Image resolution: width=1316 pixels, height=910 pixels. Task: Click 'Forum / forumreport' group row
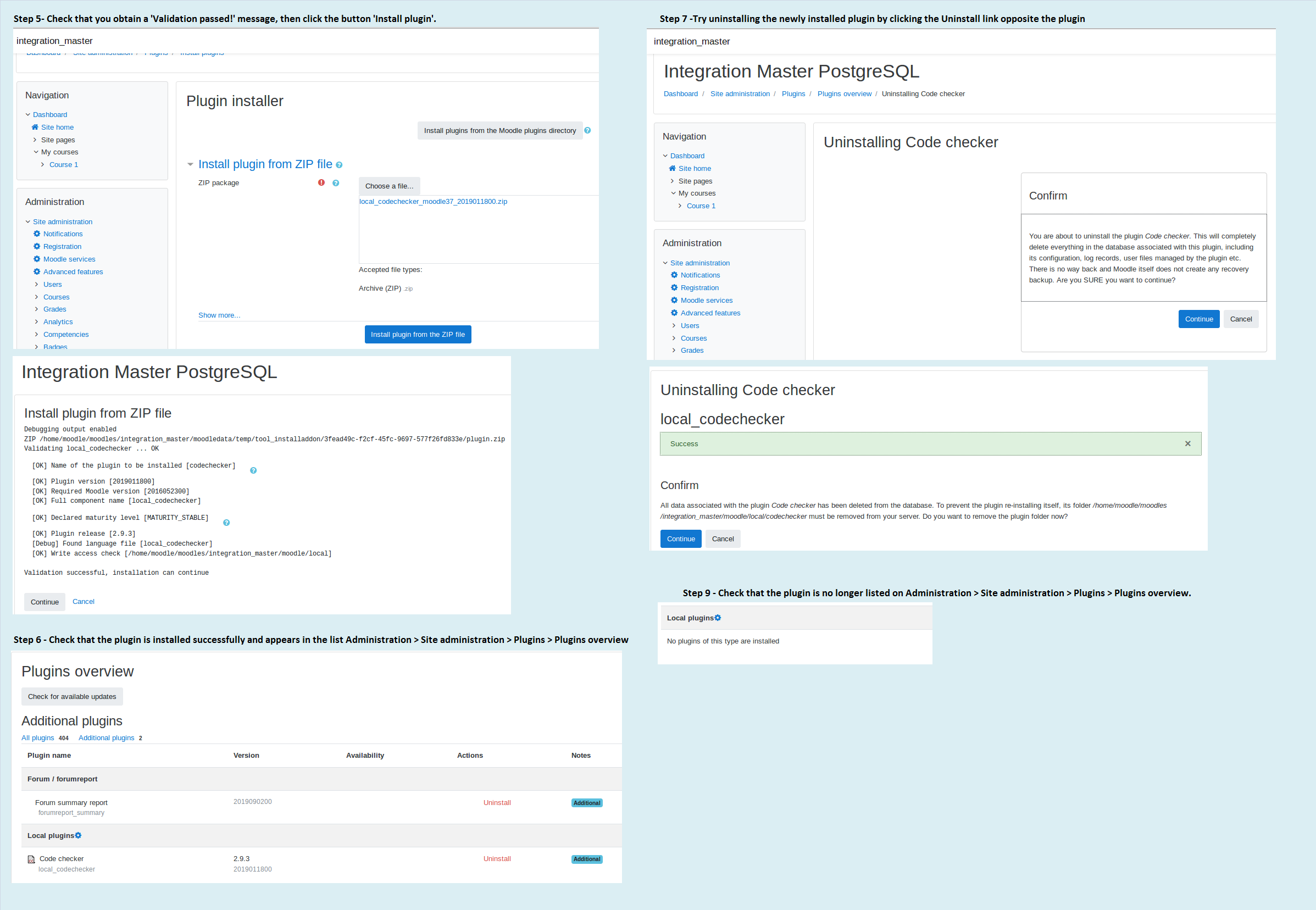[321, 779]
